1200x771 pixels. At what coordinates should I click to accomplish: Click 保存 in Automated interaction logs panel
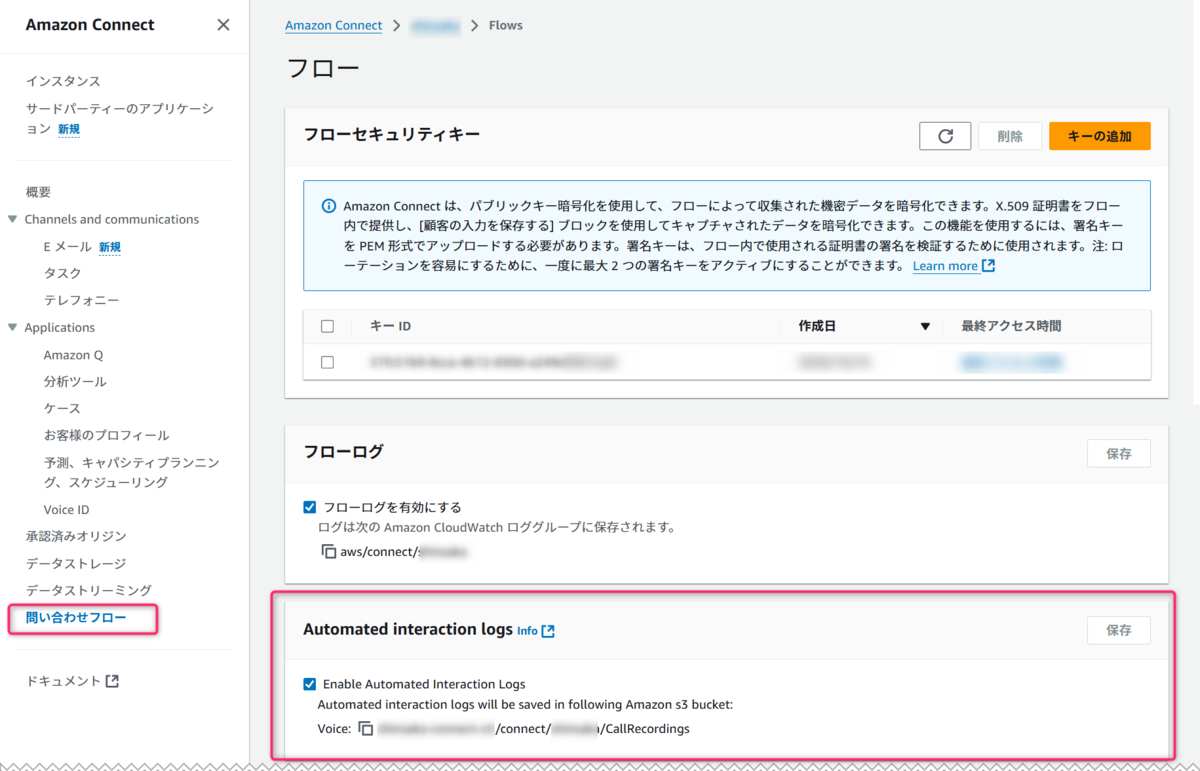click(x=1118, y=630)
